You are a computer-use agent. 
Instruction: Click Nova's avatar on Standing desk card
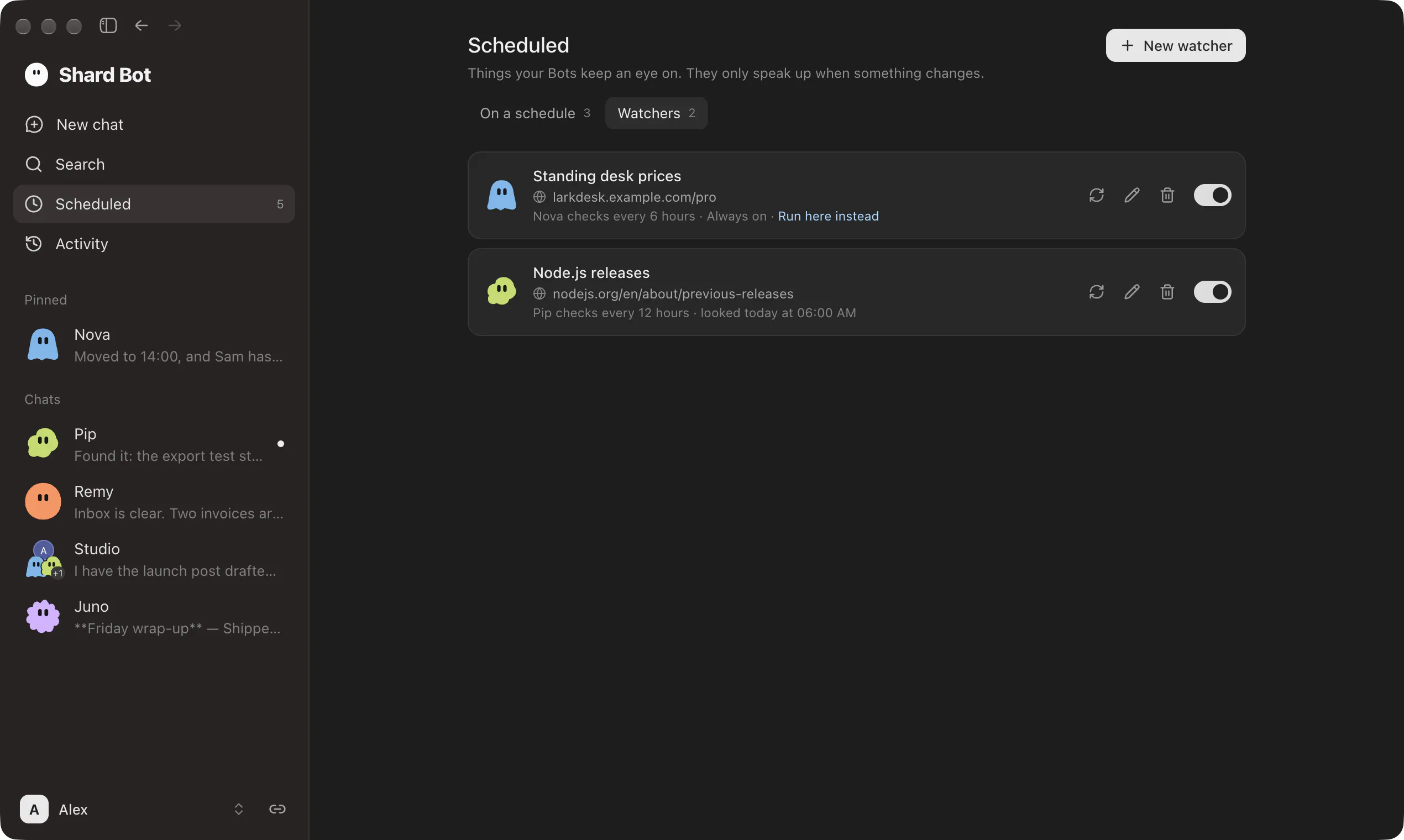point(501,195)
